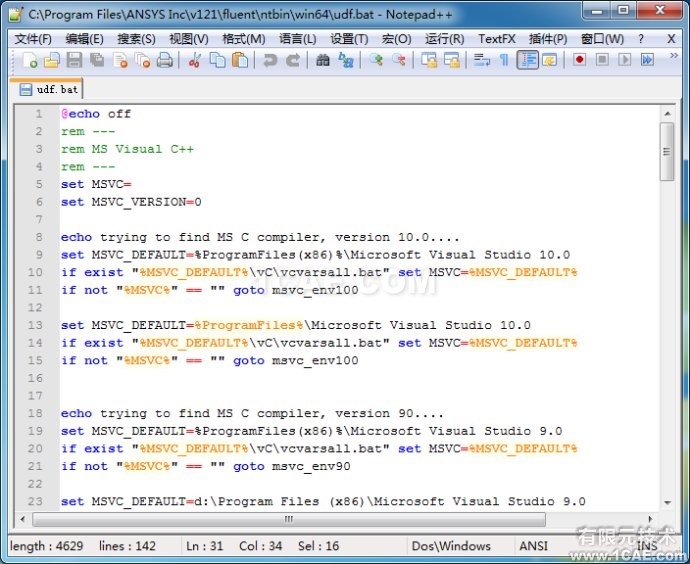Screen dimensions: 690x564
Task: Click ANSI encoding in status bar
Action: pyautogui.click(x=533, y=546)
